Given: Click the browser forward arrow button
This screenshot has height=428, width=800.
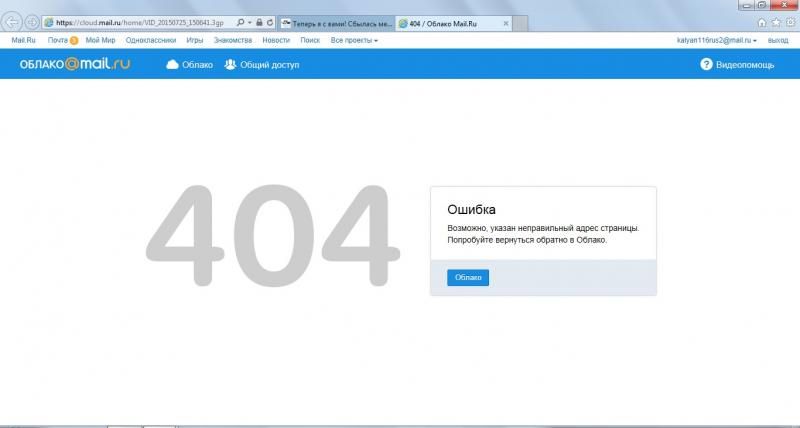Looking at the screenshot, I should coord(32,22).
